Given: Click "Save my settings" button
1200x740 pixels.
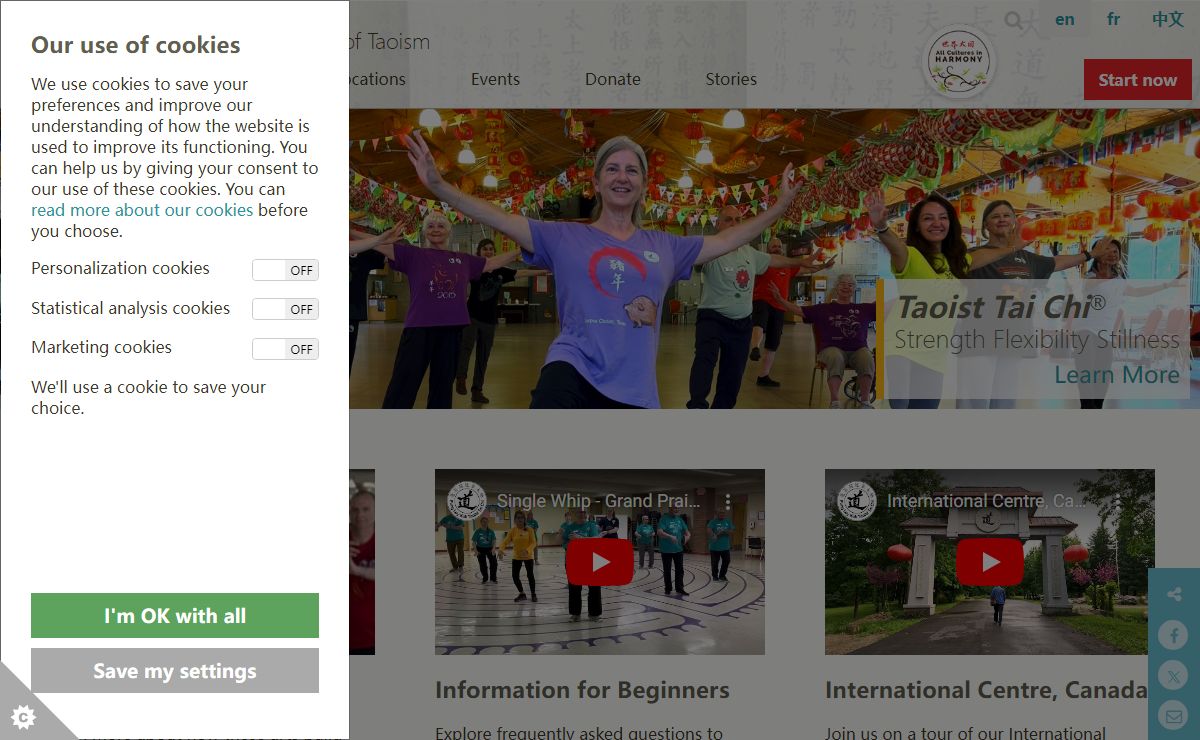Looking at the screenshot, I should coord(175,671).
